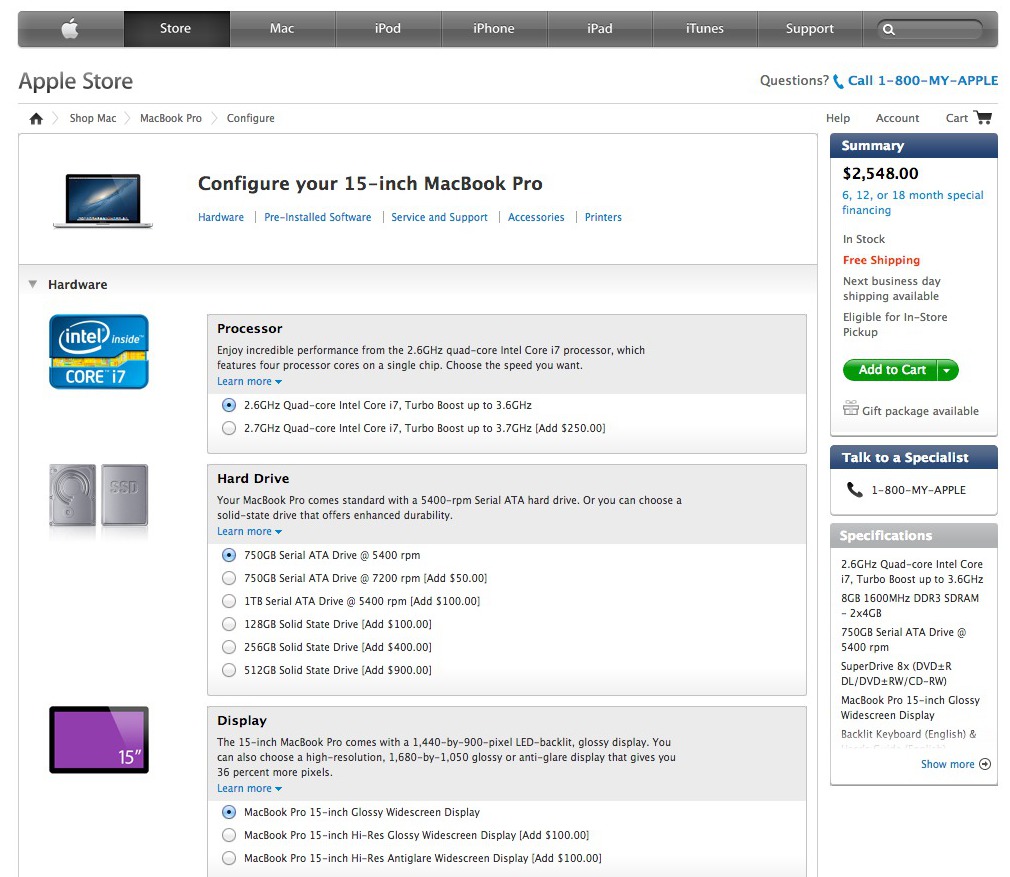This screenshot has width=1010, height=877.
Task: Open the iPod tab
Action: 388,28
